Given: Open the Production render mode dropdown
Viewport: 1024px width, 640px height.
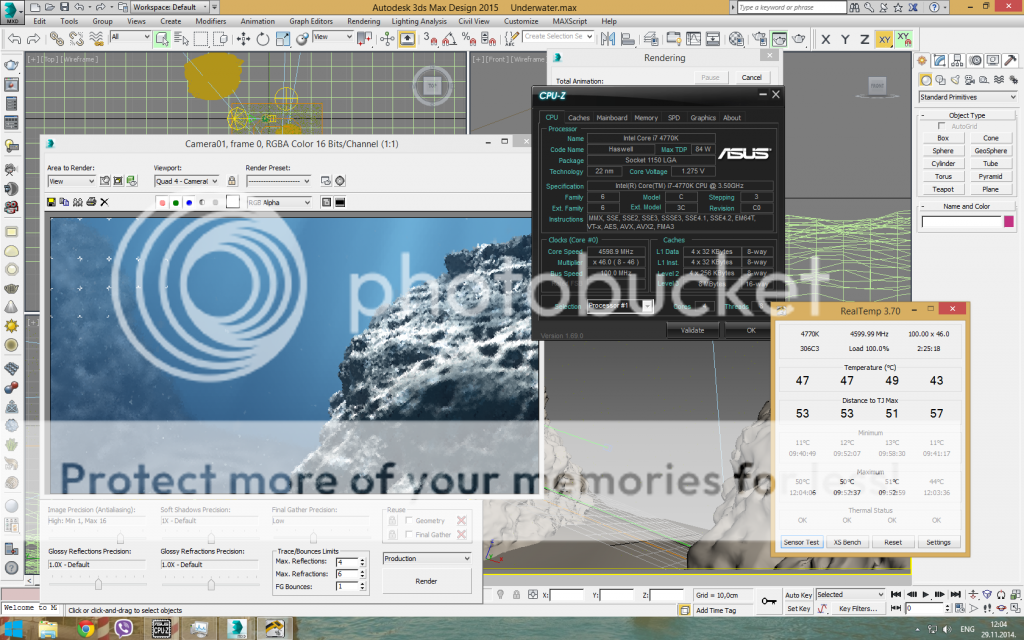Looking at the screenshot, I should coord(426,558).
